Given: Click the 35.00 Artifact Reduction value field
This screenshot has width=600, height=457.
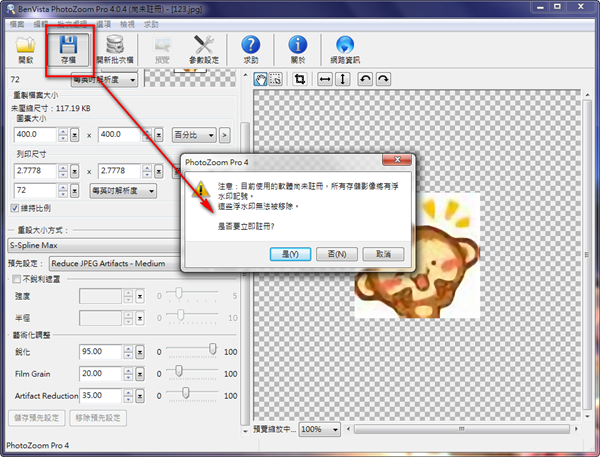Looking at the screenshot, I should (101, 395).
